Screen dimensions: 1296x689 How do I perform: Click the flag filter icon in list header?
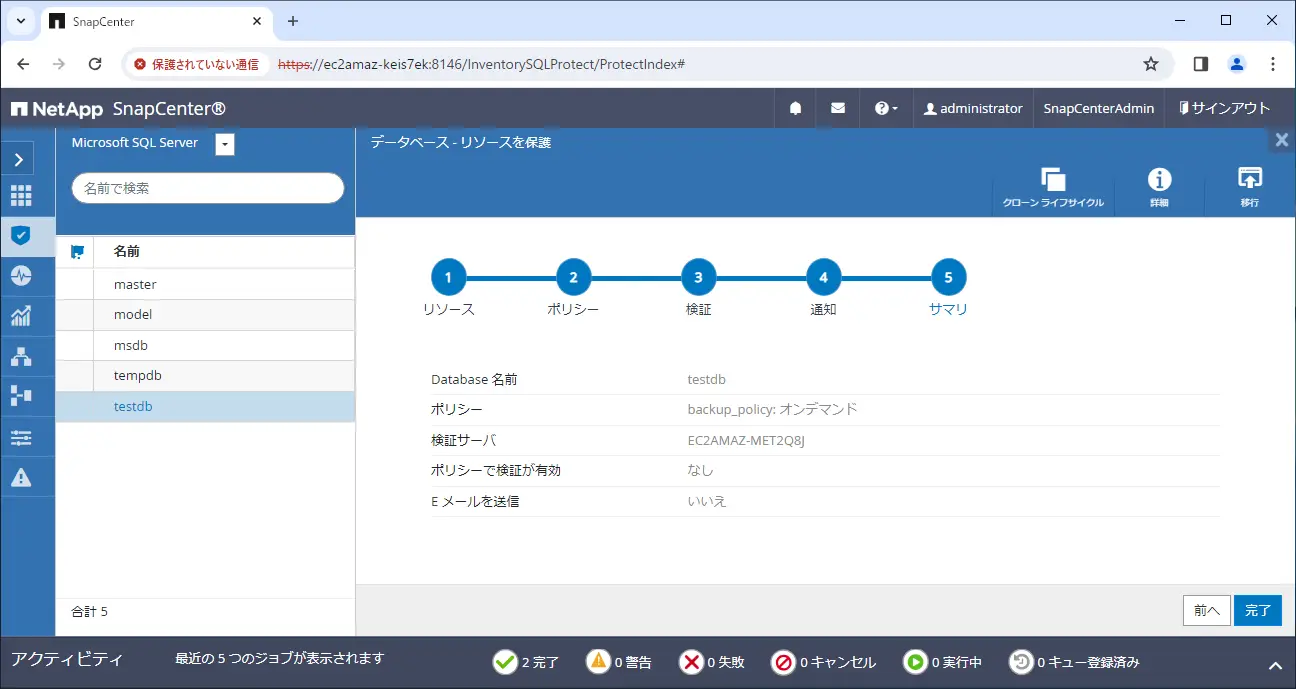(77, 252)
